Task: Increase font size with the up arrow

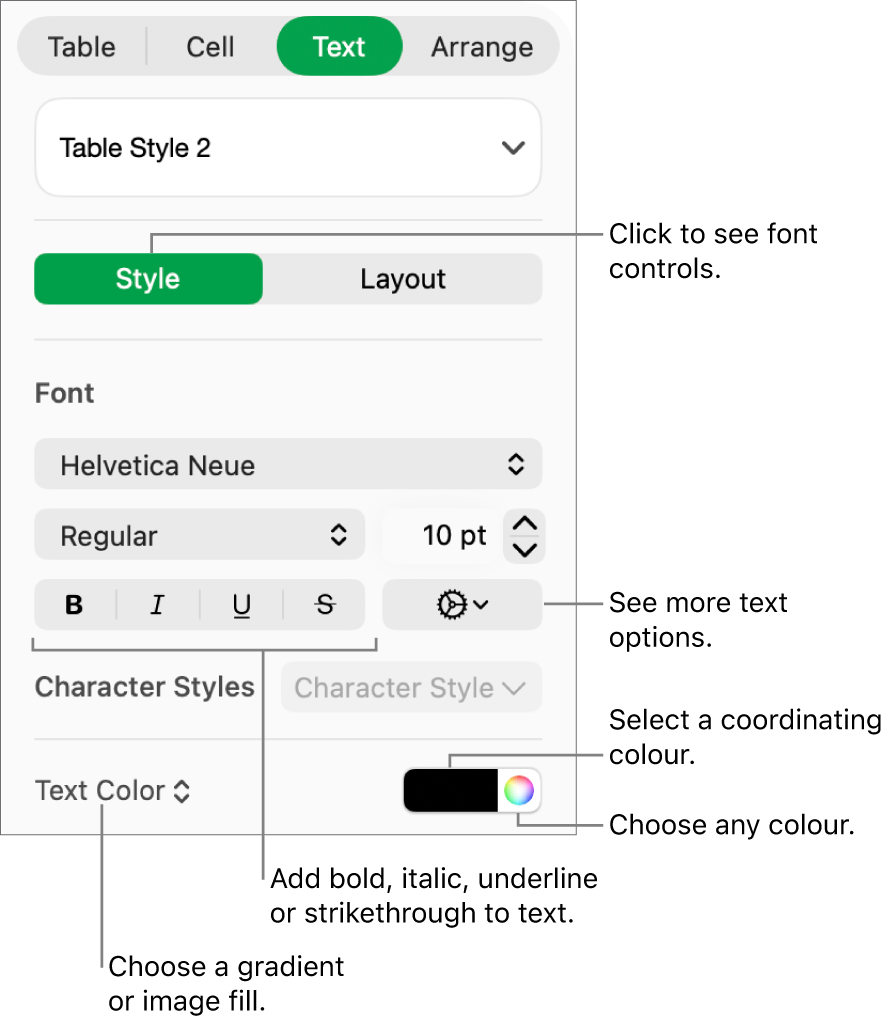Action: point(523,521)
